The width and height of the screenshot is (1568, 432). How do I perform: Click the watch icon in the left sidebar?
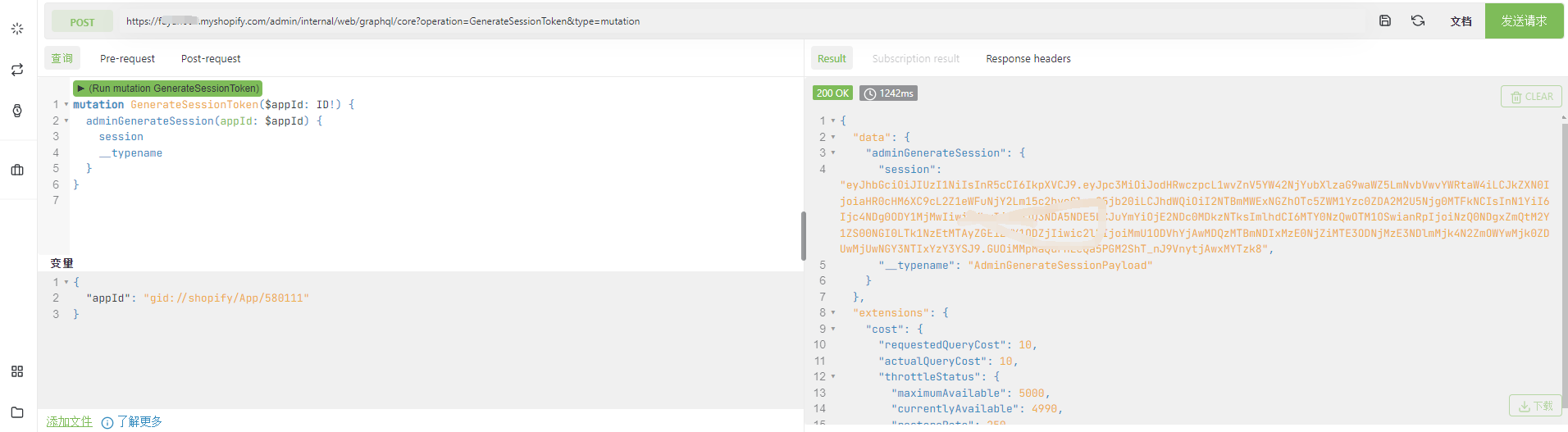[x=17, y=111]
